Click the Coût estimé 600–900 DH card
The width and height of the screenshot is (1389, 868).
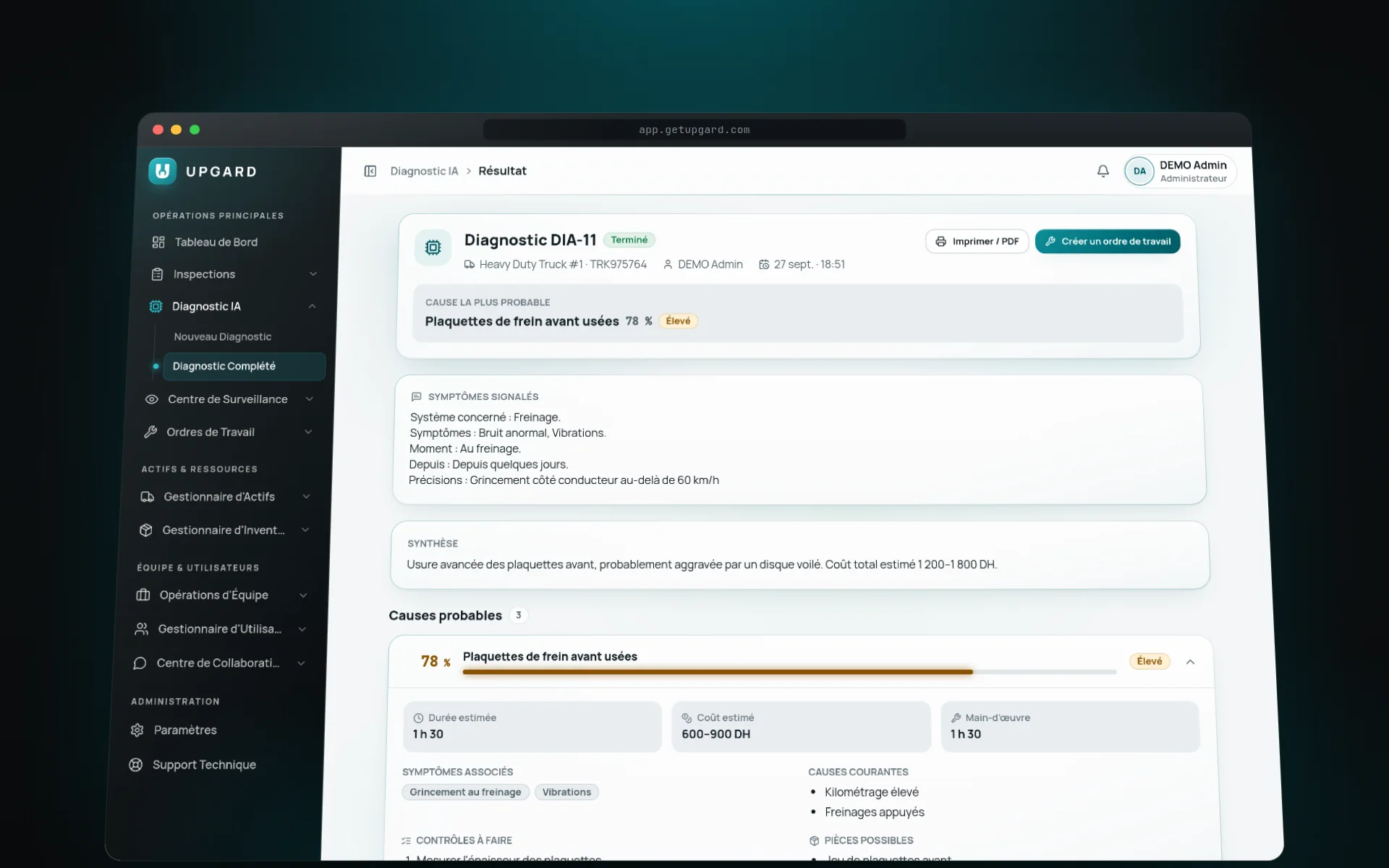click(801, 727)
